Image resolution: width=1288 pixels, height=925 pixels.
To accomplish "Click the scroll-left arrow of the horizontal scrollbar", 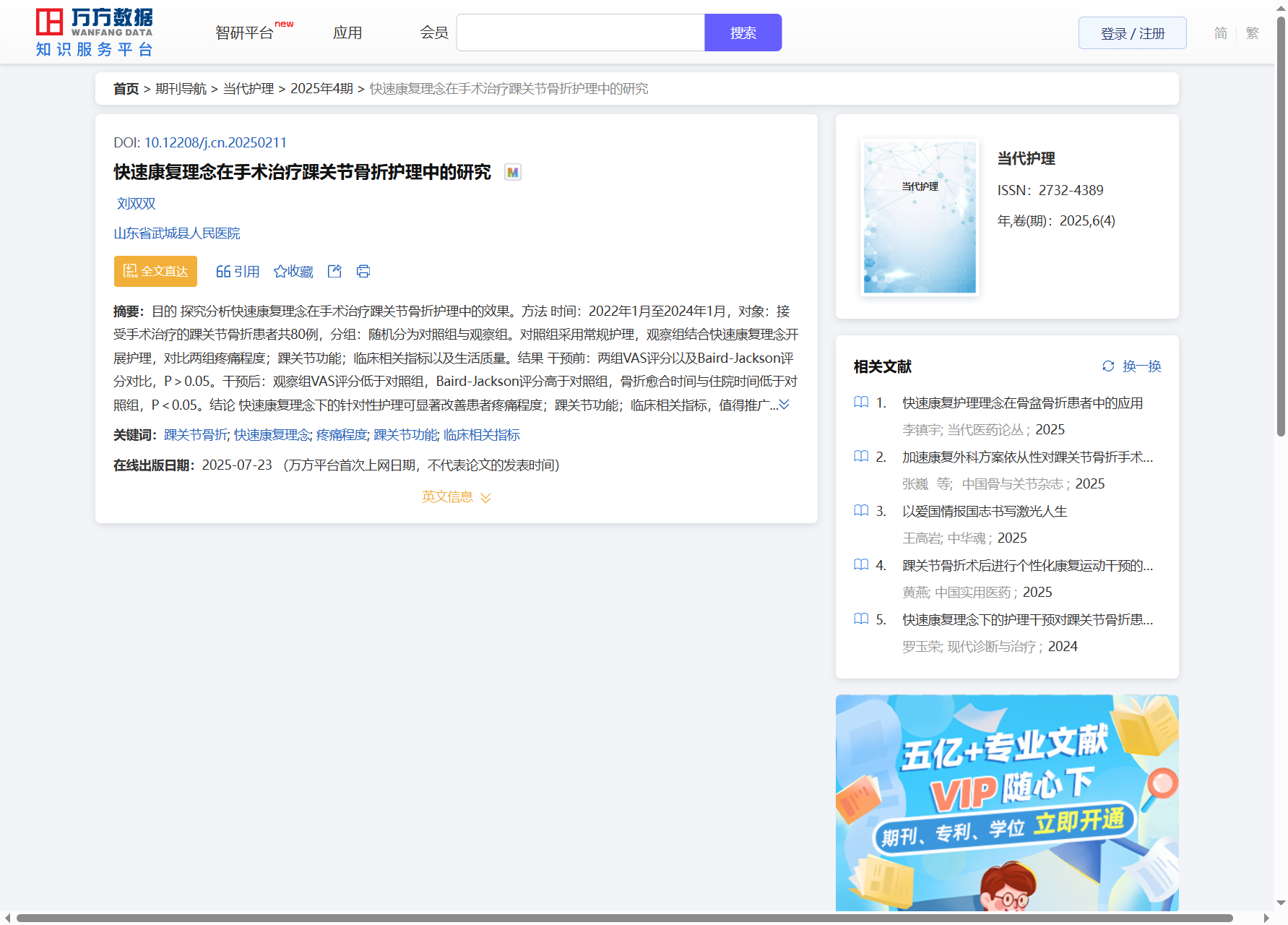I will [7, 918].
